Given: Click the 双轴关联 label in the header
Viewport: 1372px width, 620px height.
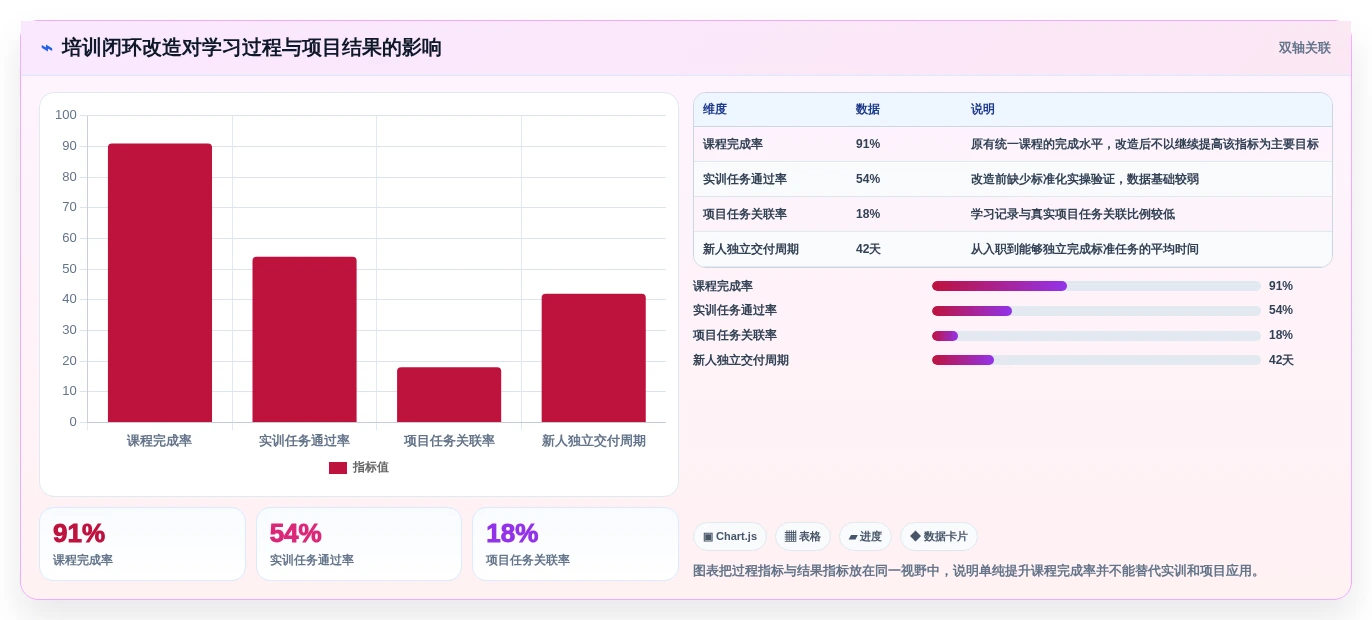Looking at the screenshot, I should tap(1304, 48).
